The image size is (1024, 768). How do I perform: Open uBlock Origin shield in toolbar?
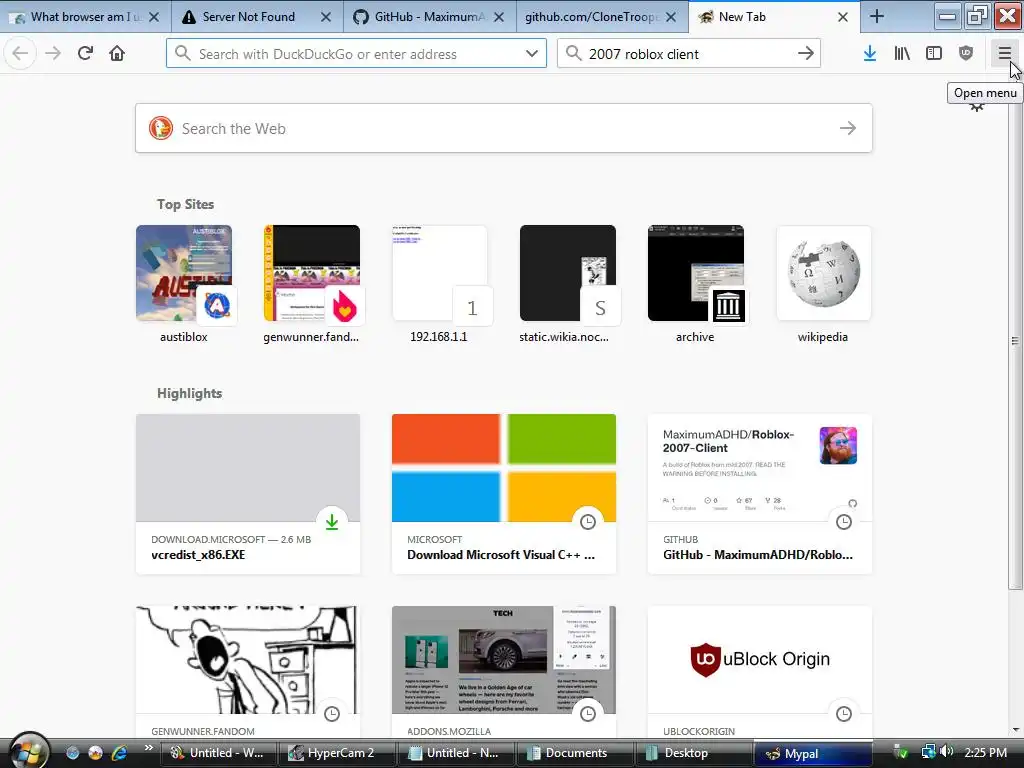(966, 54)
